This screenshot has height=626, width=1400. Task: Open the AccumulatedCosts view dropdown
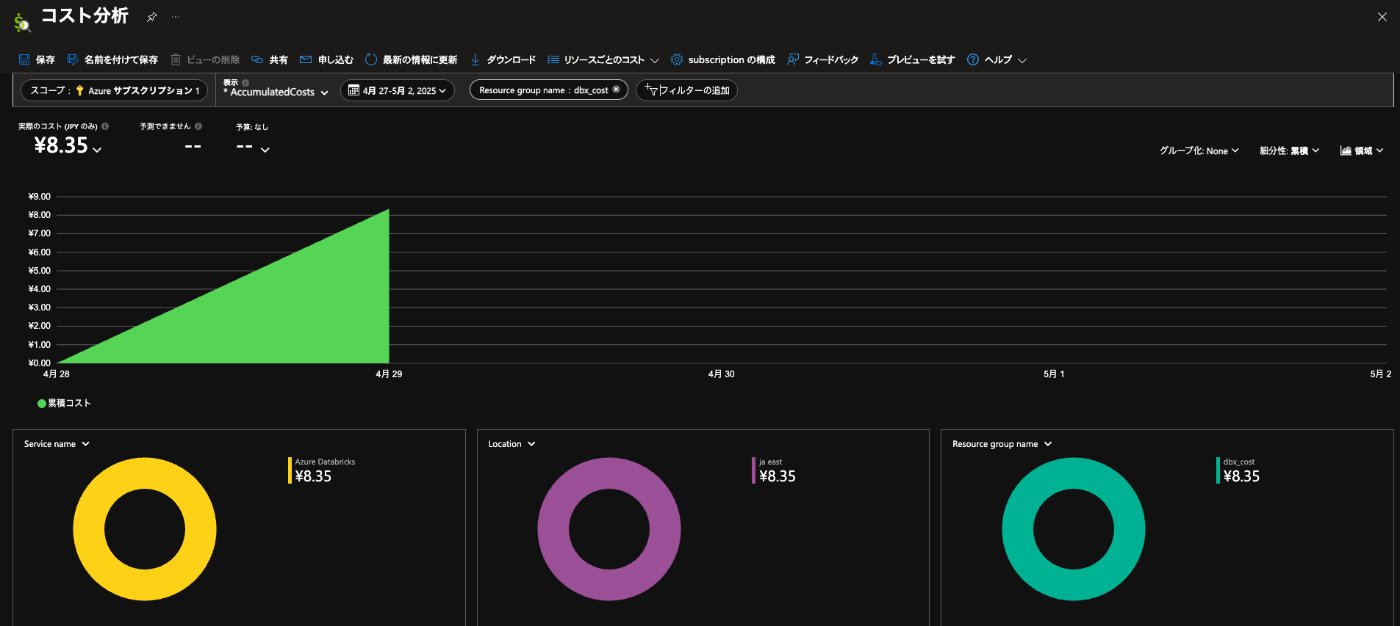[276, 92]
